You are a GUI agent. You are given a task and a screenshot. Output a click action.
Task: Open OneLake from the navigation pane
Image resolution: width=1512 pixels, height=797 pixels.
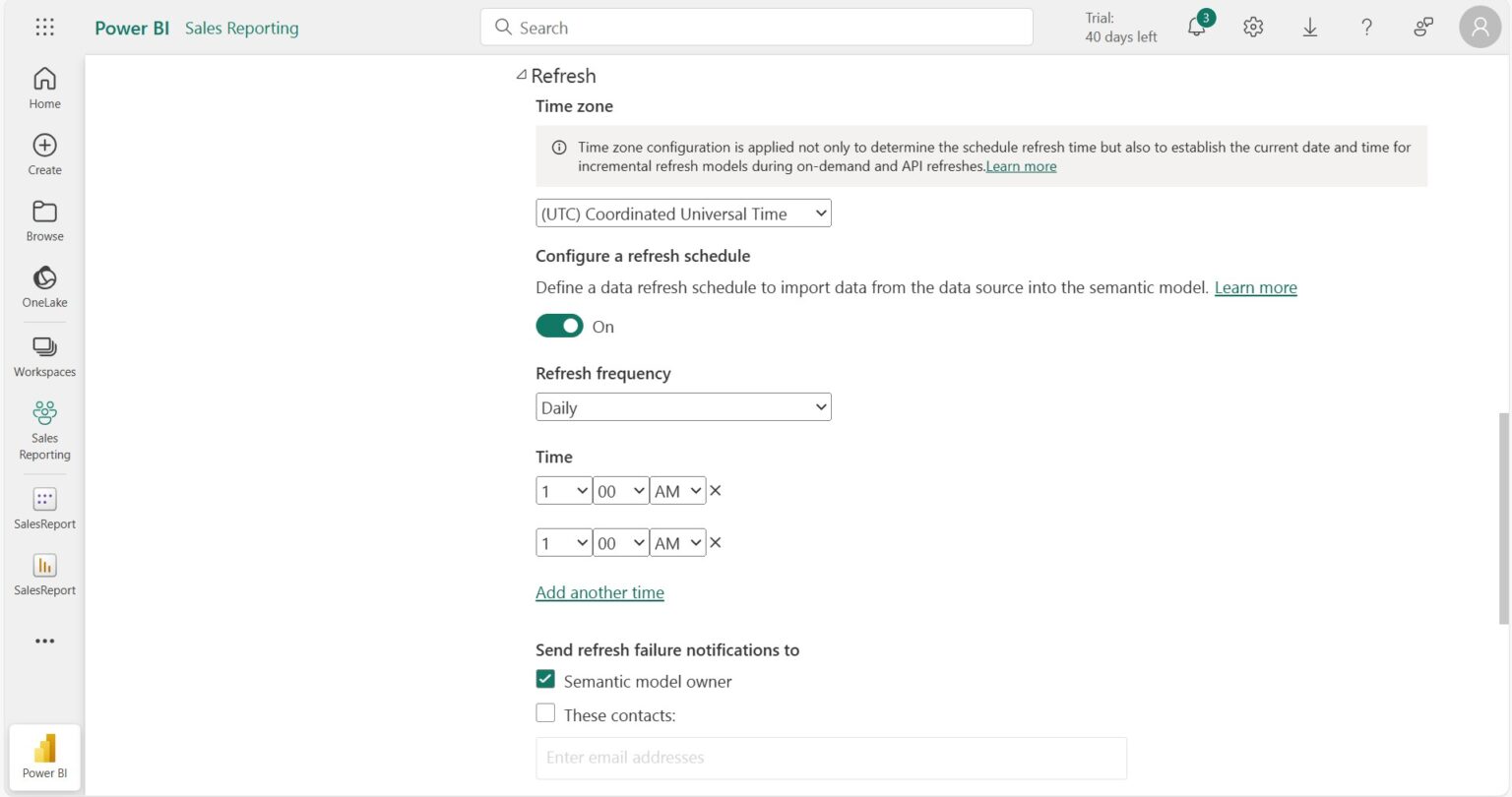tap(43, 285)
